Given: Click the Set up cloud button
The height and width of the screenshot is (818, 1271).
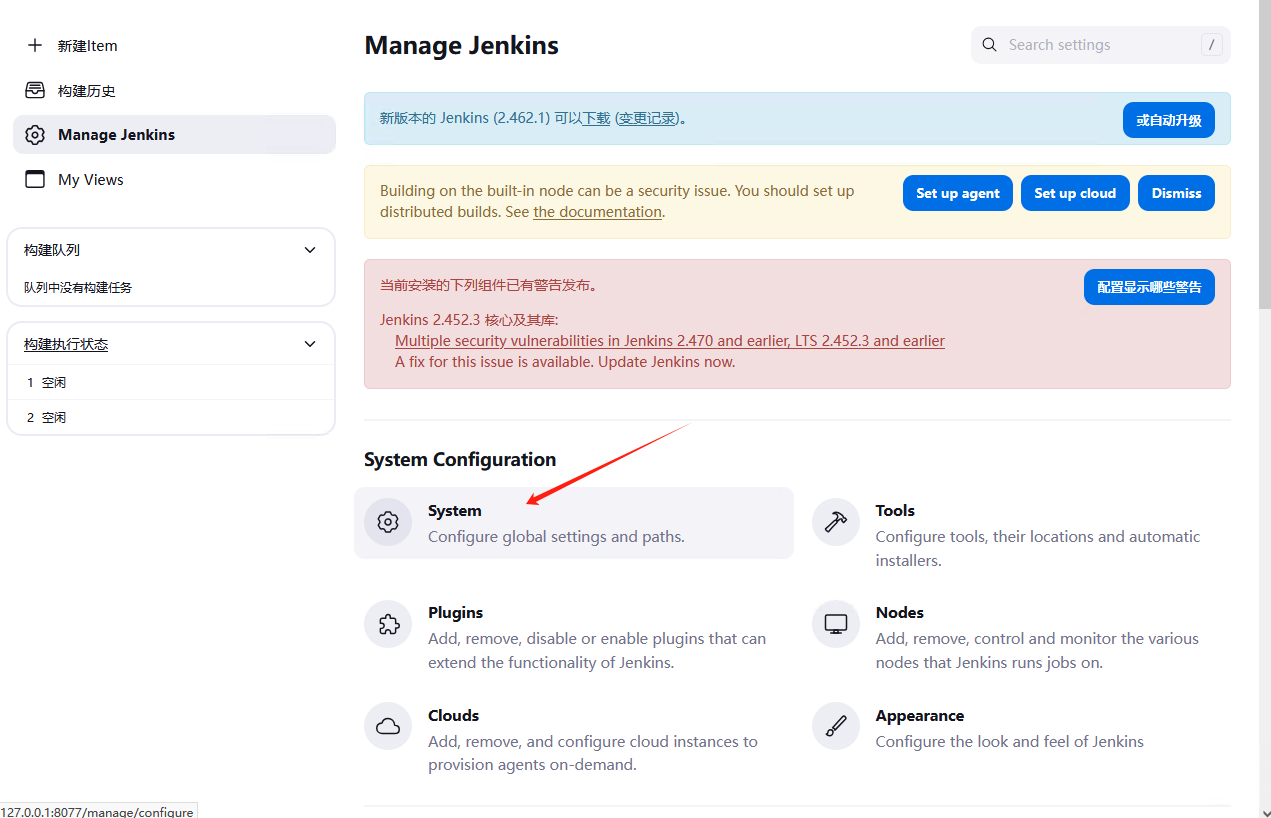Looking at the screenshot, I should [x=1075, y=193].
